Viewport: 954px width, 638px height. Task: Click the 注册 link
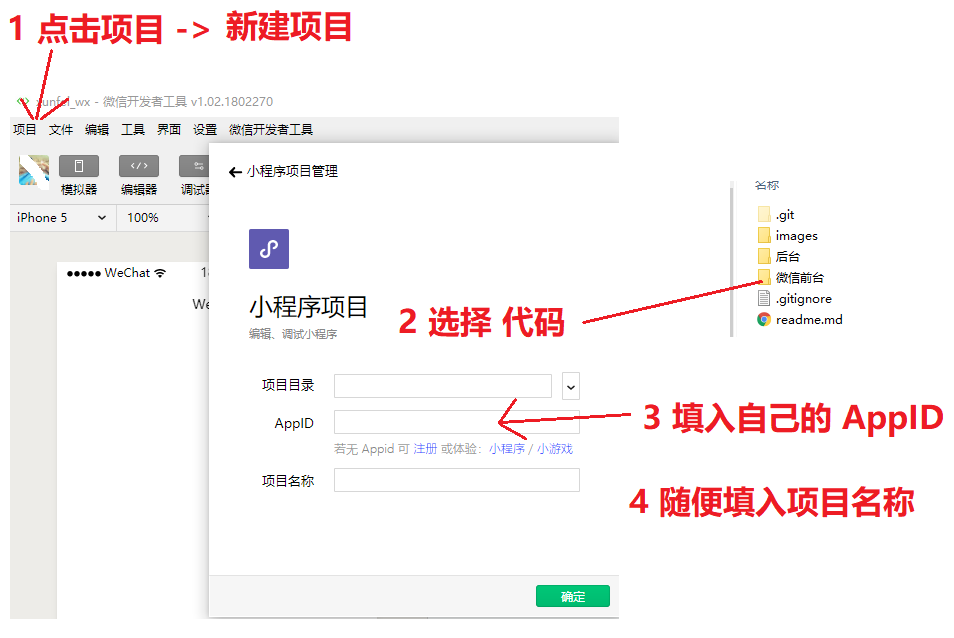425,449
